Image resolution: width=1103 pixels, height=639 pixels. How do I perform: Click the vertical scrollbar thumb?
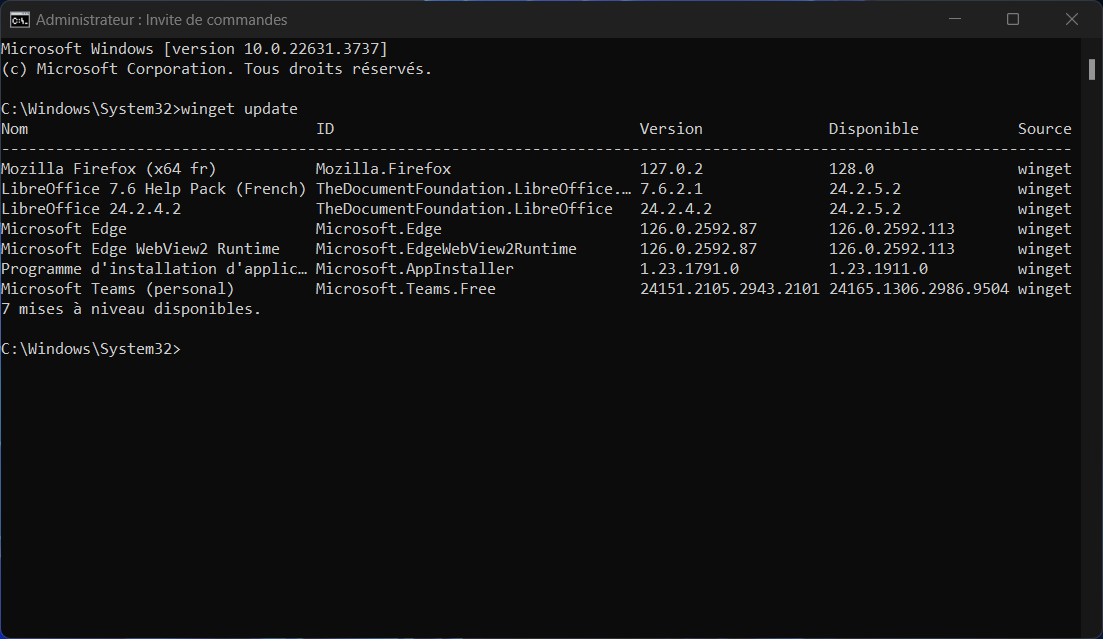tap(1092, 70)
